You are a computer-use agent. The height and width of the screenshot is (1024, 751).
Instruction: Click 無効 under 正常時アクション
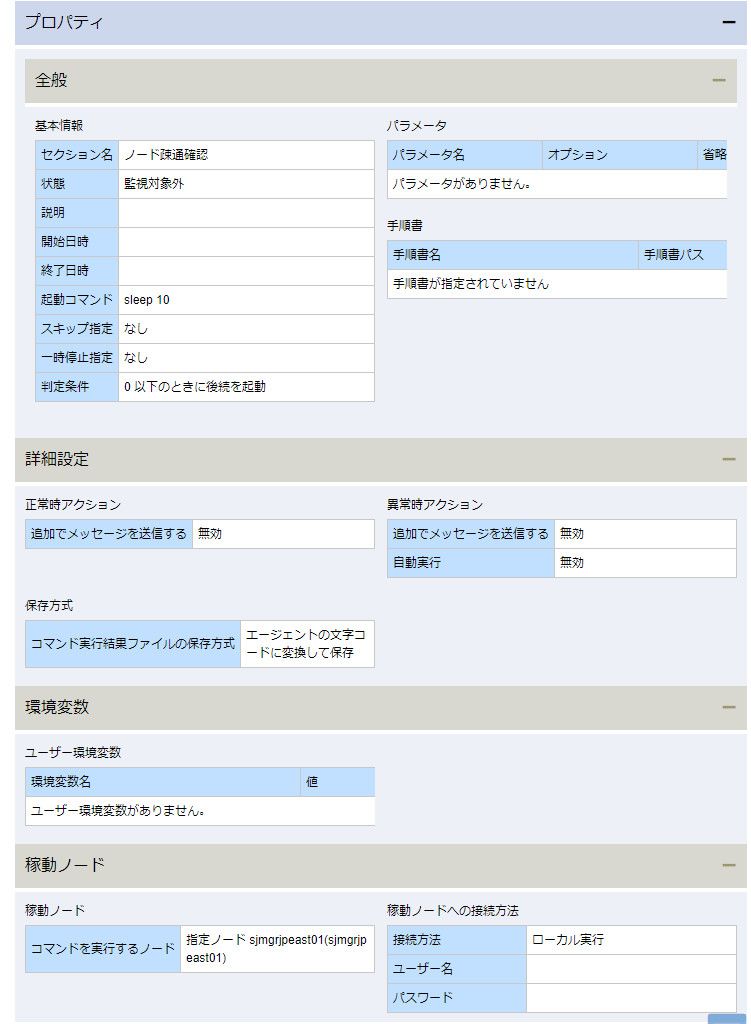pos(210,534)
